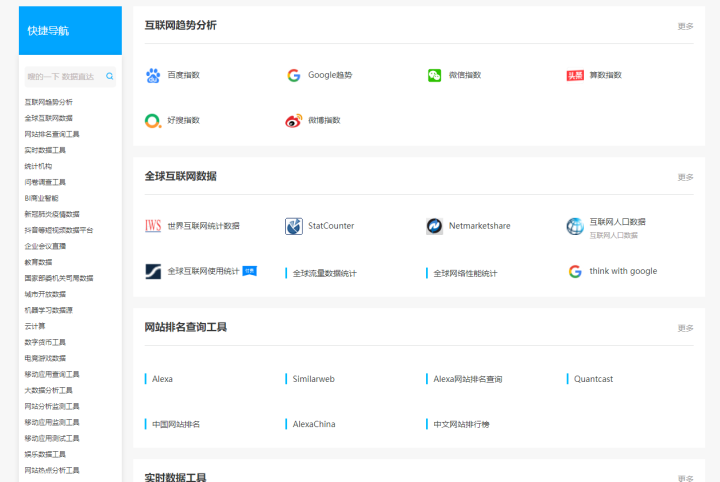Jump to 网站排名查询工具 in the sidebar
The width and height of the screenshot is (720, 482).
52,134
